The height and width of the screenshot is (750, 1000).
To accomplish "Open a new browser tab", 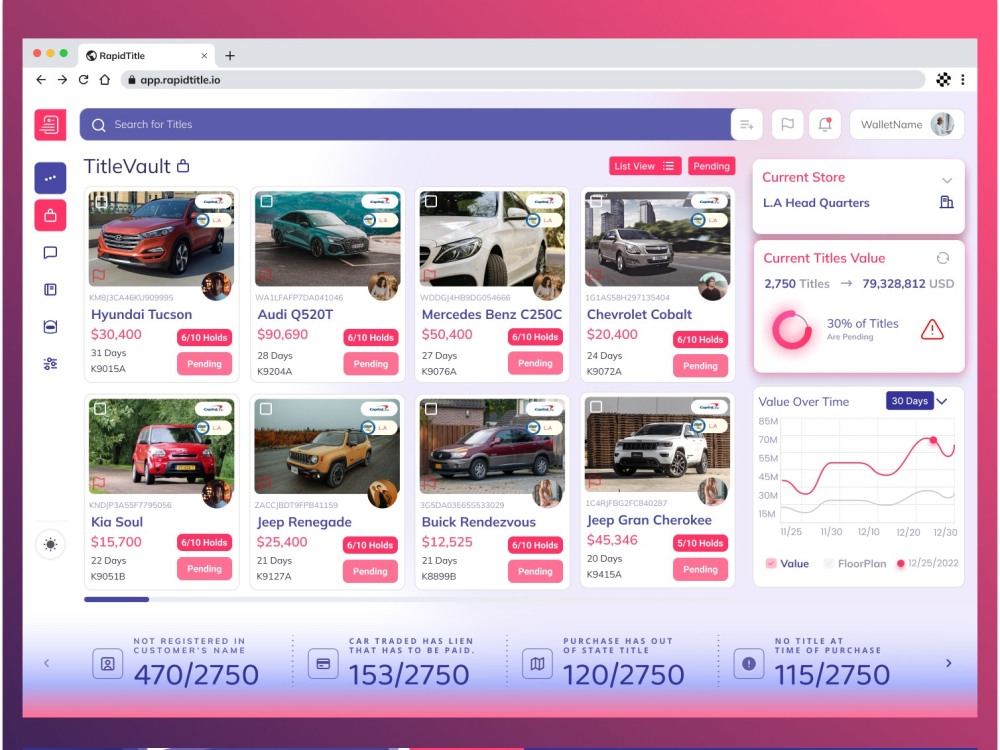I will click(230, 55).
